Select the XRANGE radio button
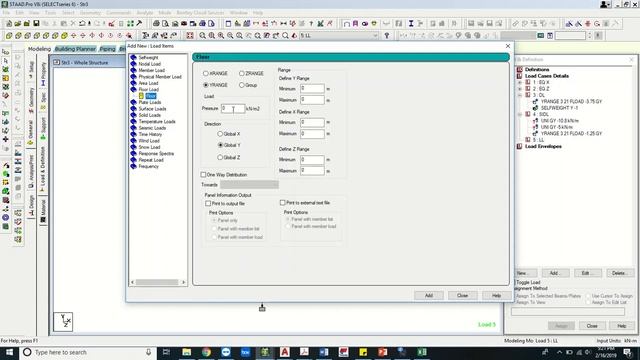 [206, 73]
